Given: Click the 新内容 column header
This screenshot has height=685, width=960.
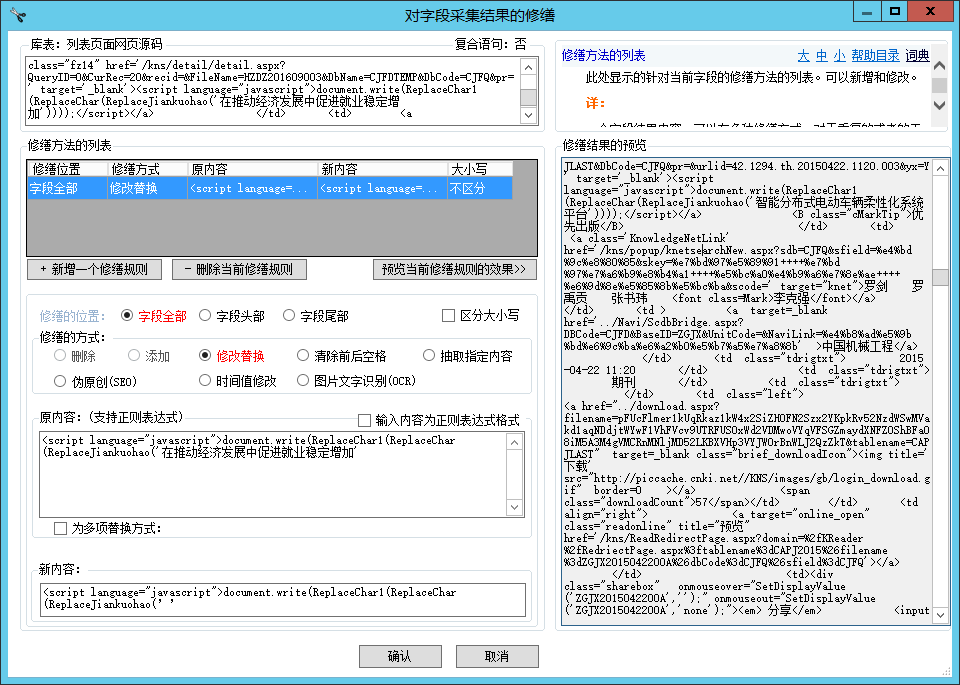Looking at the screenshot, I should click(x=383, y=169).
